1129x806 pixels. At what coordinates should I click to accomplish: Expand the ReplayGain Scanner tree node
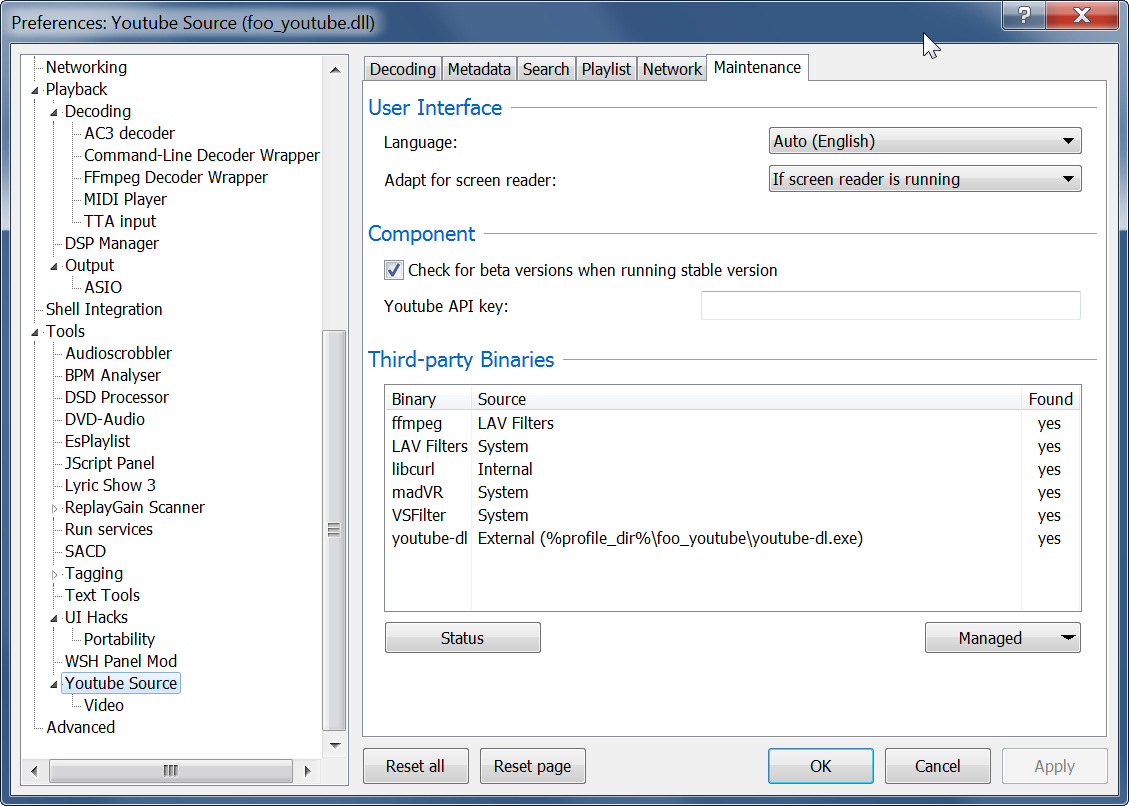click(x=55, y=508)
